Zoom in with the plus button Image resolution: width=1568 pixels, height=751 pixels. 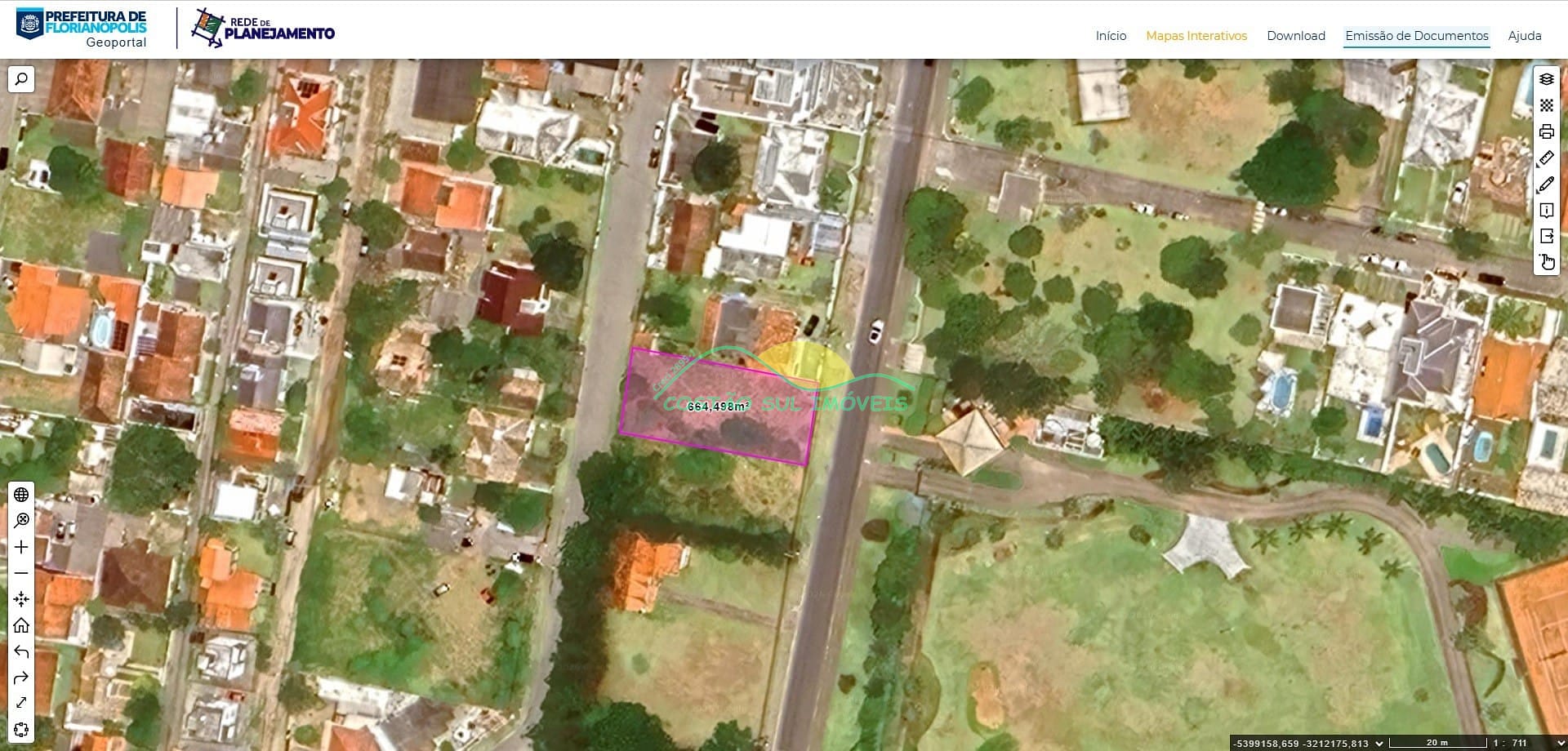click(x=21, y=547)
